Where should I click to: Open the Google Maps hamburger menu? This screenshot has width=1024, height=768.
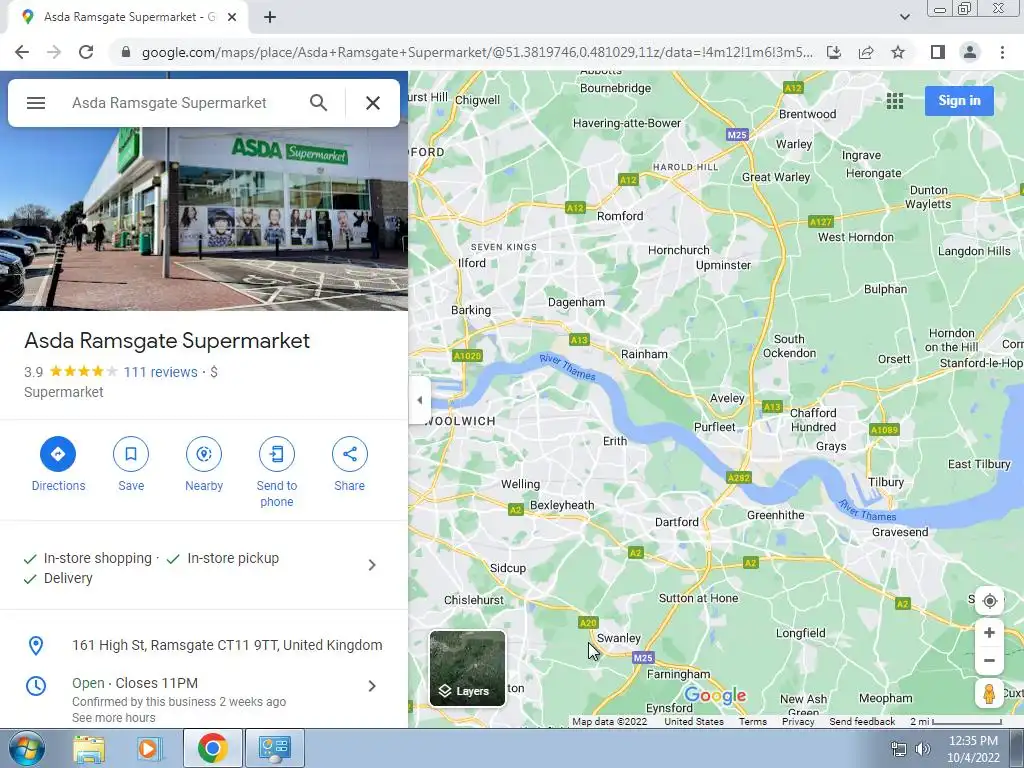tap(36, 103)
